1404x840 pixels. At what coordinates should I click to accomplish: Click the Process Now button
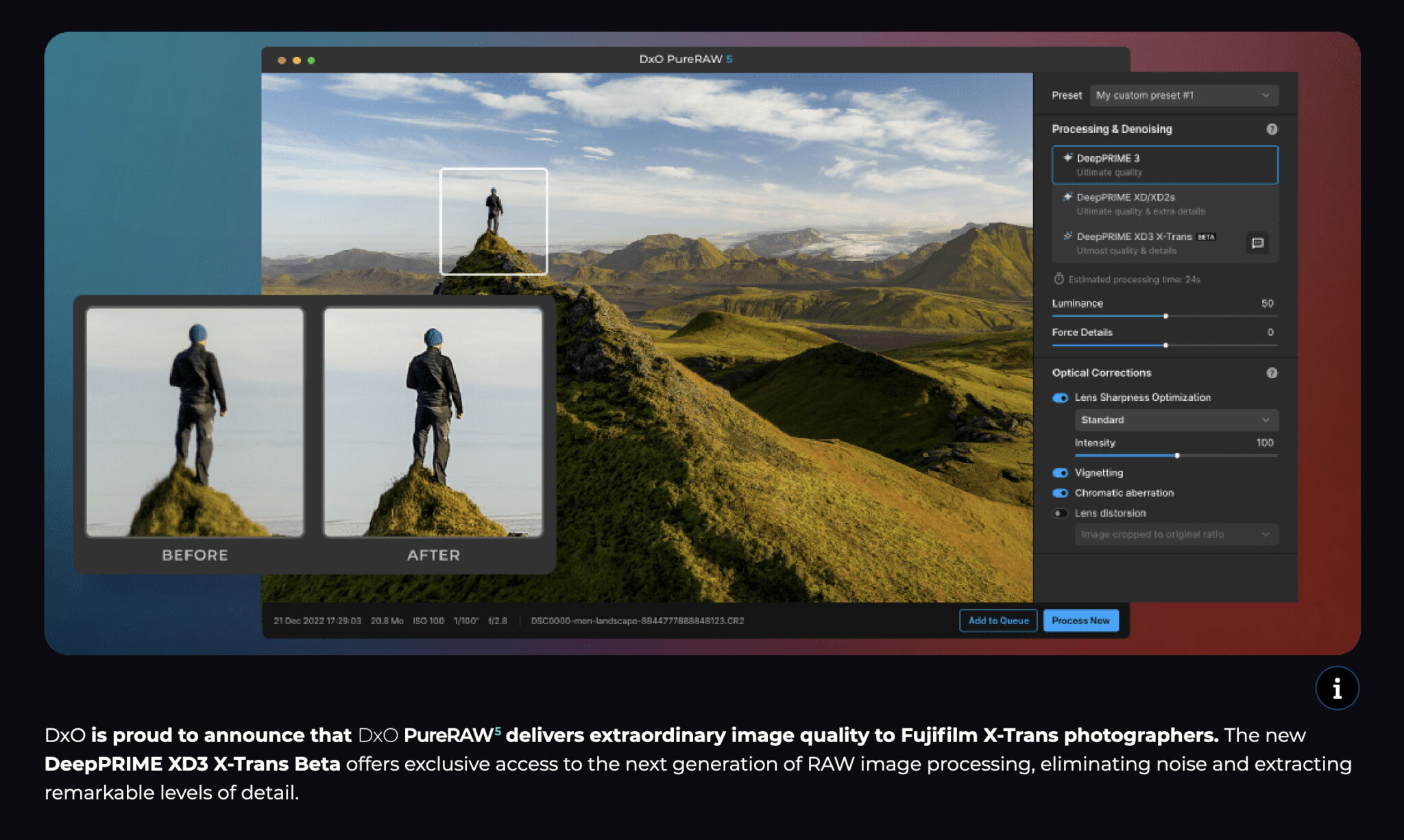[1080, 620]
